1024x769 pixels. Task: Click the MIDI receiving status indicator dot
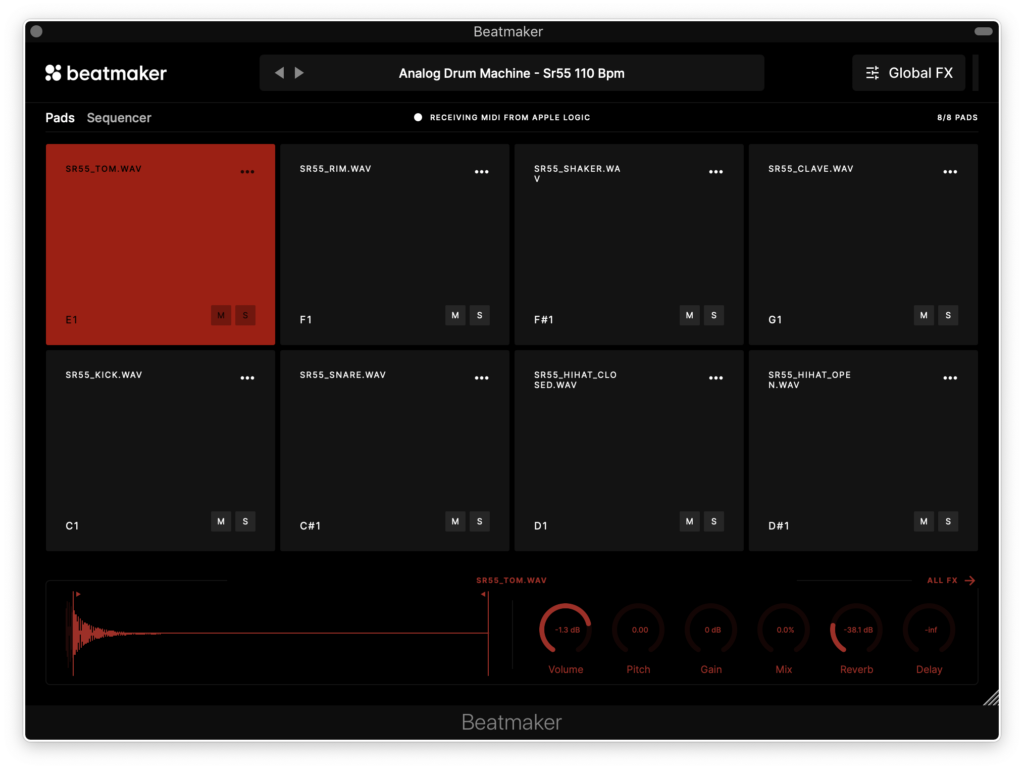coord(418,118)
